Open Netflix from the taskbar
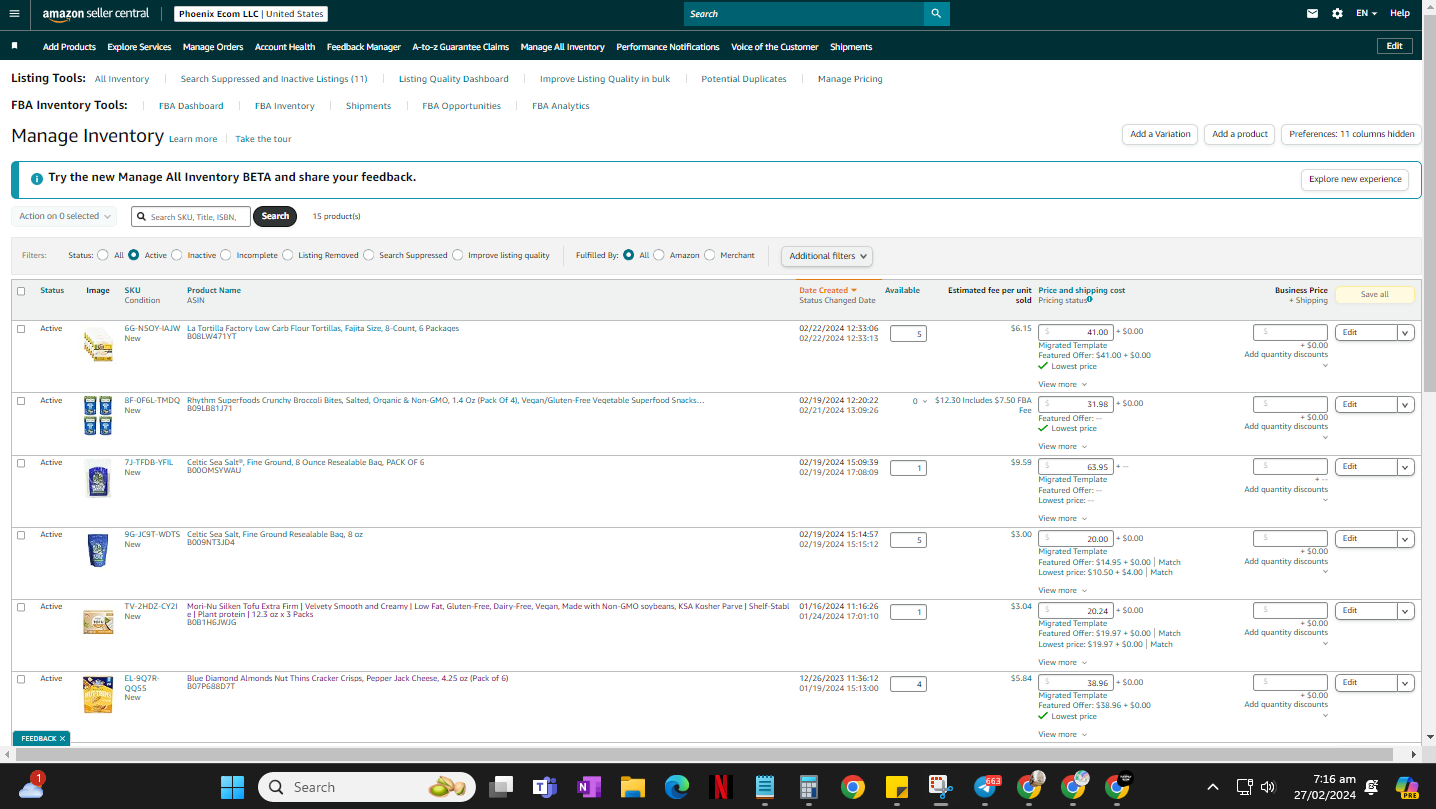 [720, 787]
